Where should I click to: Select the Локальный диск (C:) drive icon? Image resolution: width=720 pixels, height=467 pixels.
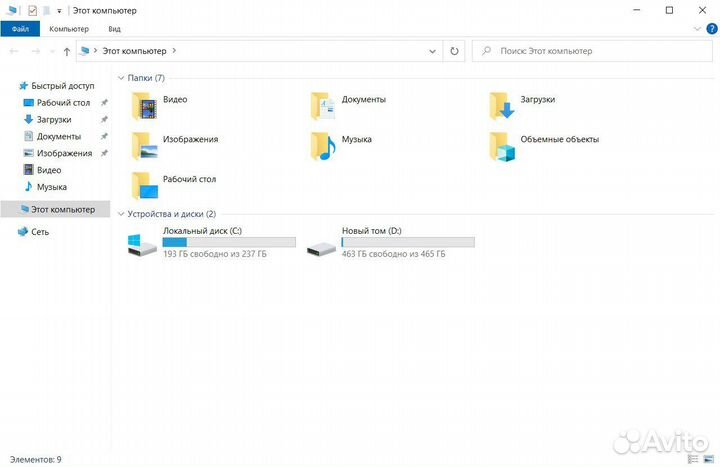[142, 245]
